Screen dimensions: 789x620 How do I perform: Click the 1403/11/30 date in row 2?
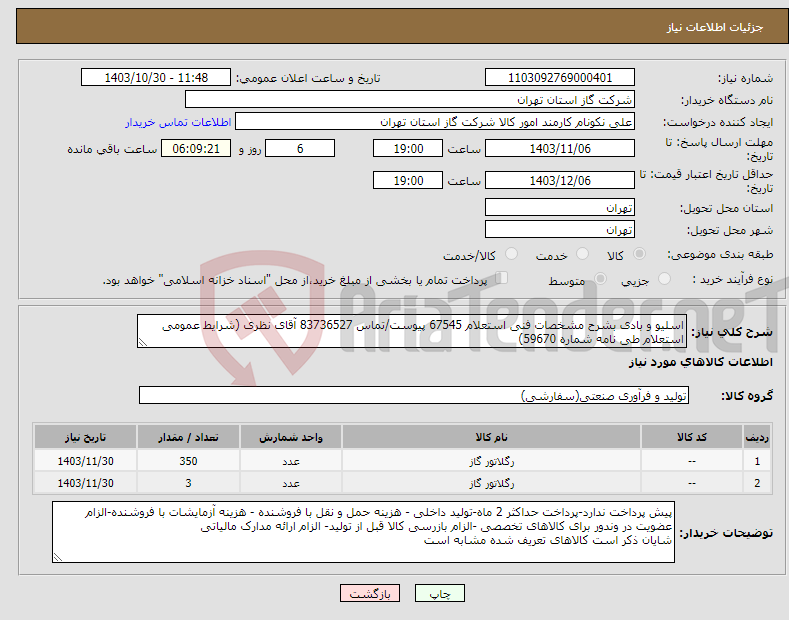(x=86, y=483)
